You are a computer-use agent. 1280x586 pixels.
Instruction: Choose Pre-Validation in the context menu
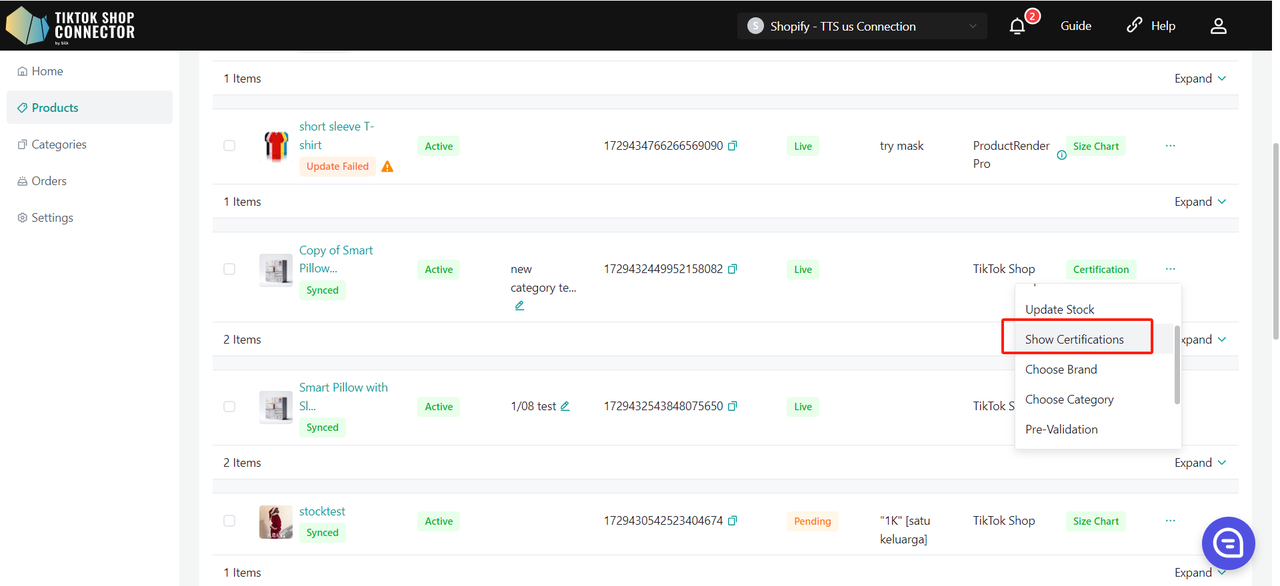pyautogui.click(x=1061, y=430)
